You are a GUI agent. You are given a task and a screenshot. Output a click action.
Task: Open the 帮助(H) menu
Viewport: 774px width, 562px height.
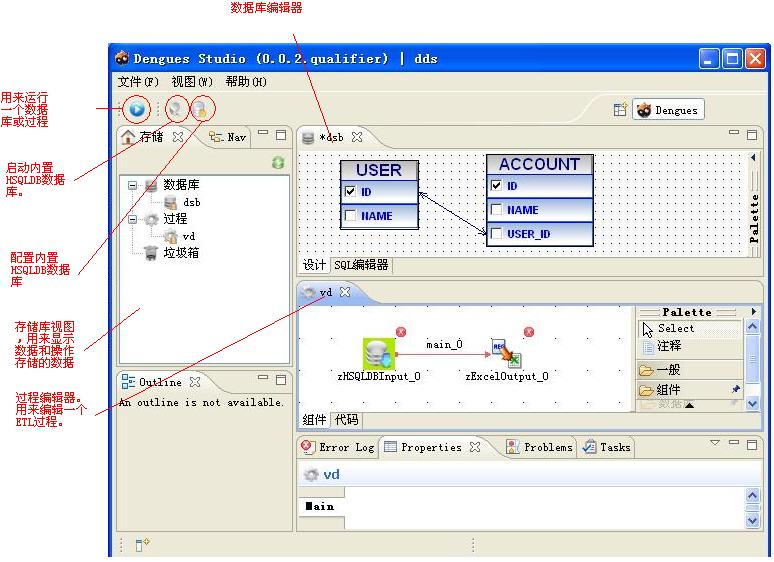[246, 81]
